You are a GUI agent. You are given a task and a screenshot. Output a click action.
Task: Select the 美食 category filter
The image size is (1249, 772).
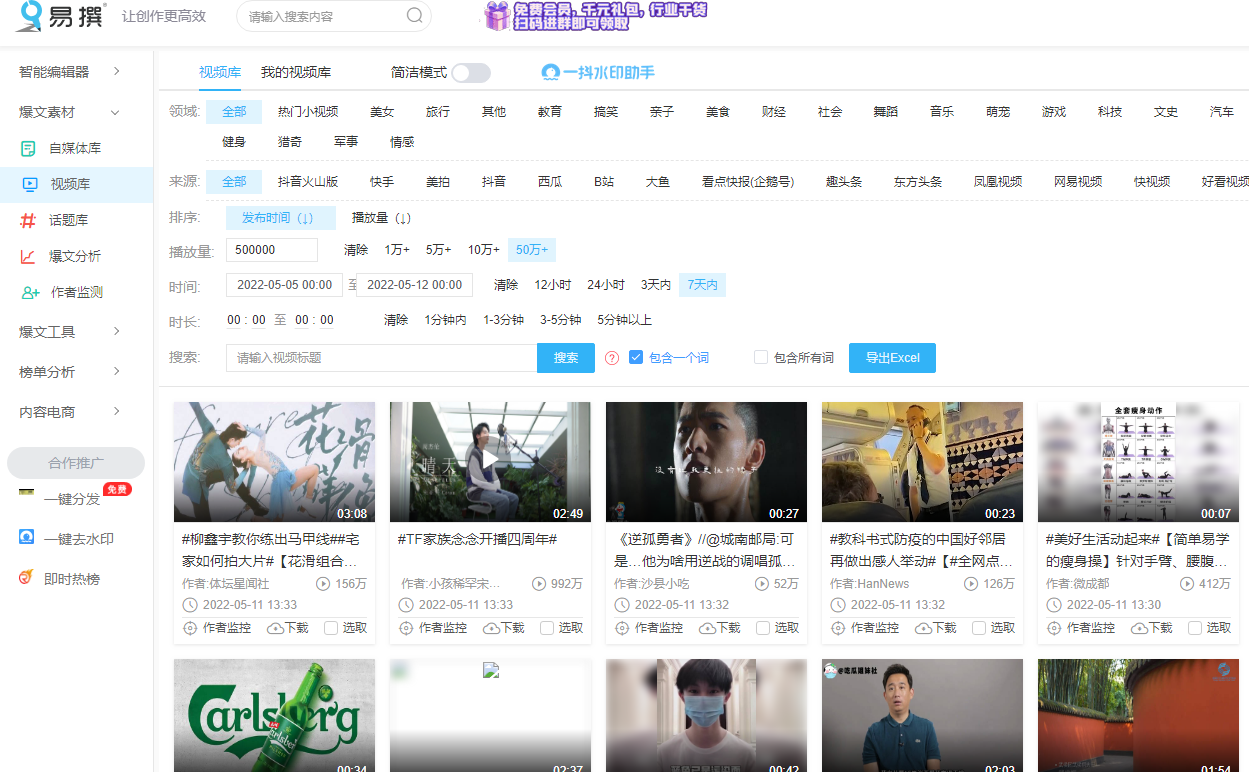[717, 111]
